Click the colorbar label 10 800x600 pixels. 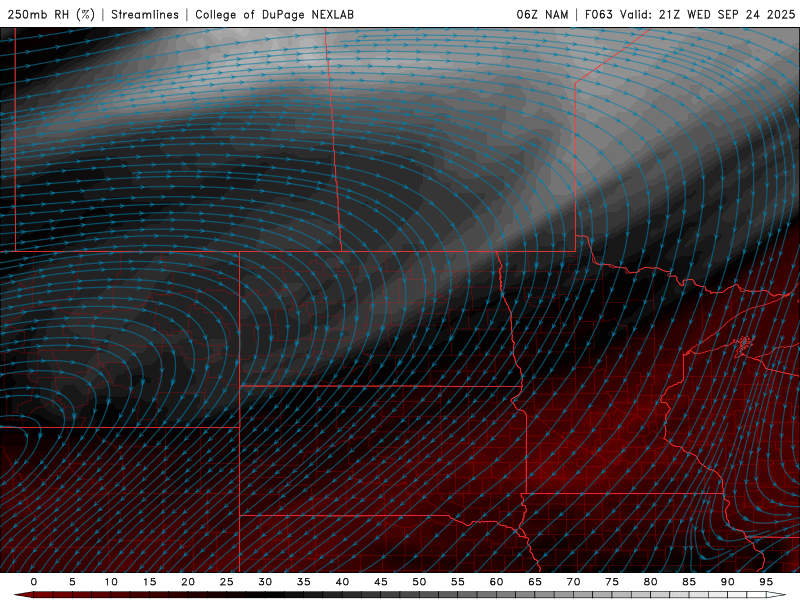pyautogui.click(x=111, y=582)
